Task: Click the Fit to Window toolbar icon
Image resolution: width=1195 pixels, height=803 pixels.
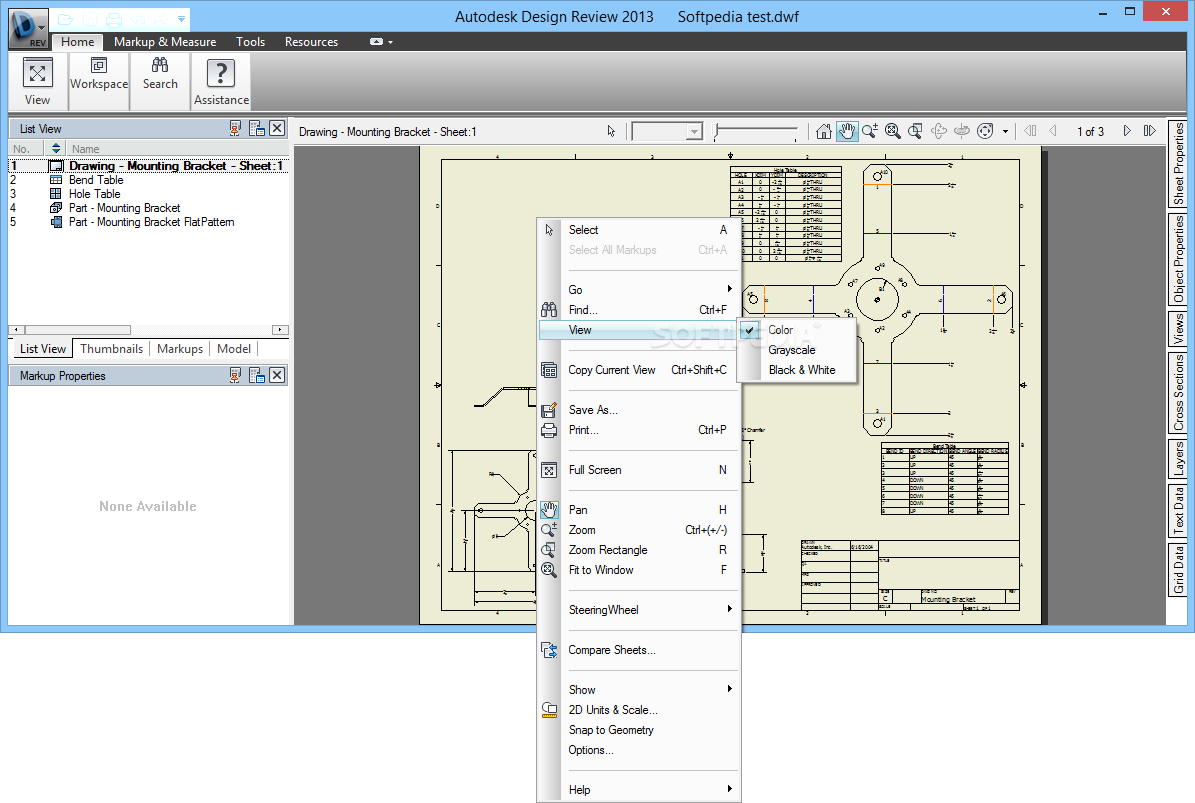Action: pos(892,131)
